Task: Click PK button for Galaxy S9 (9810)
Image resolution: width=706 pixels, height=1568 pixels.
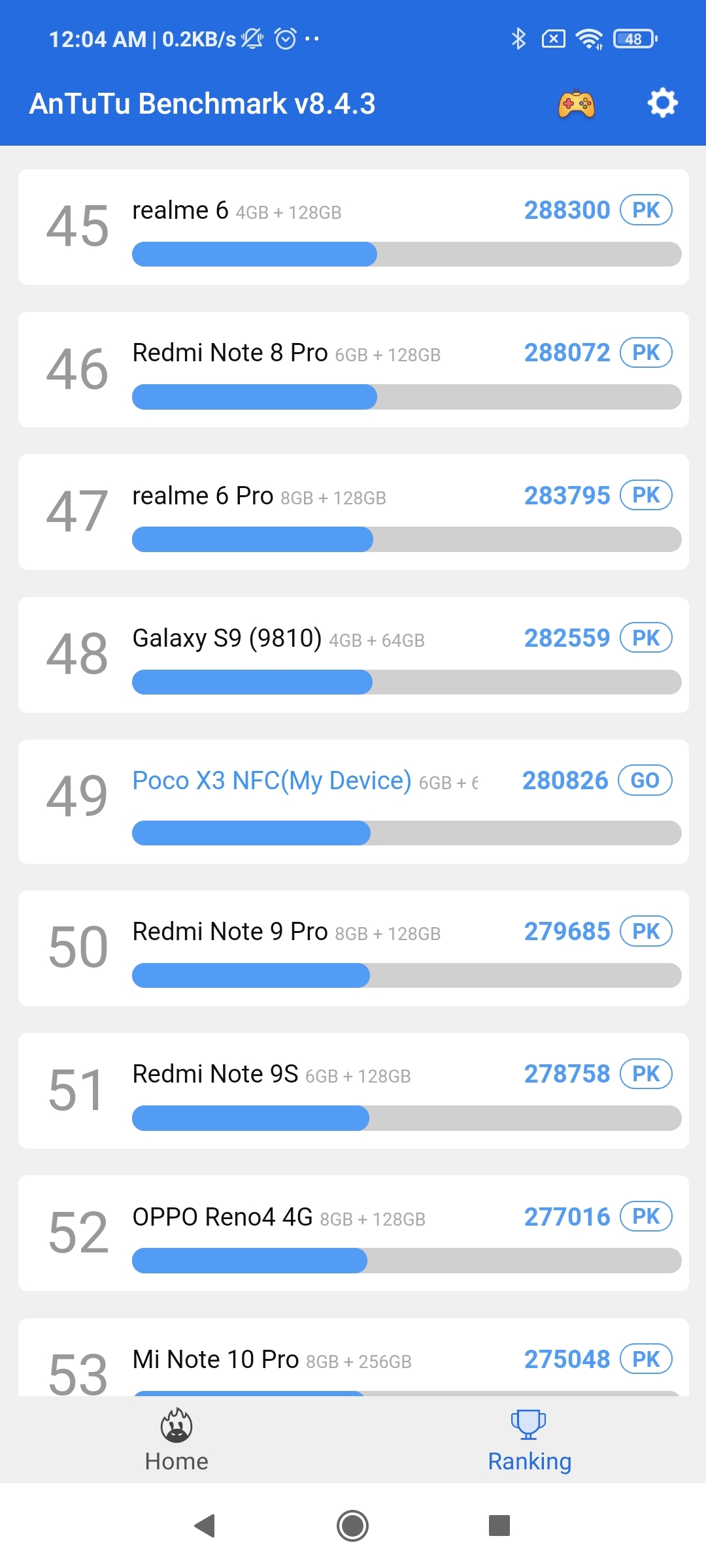Action: [646, 638]
